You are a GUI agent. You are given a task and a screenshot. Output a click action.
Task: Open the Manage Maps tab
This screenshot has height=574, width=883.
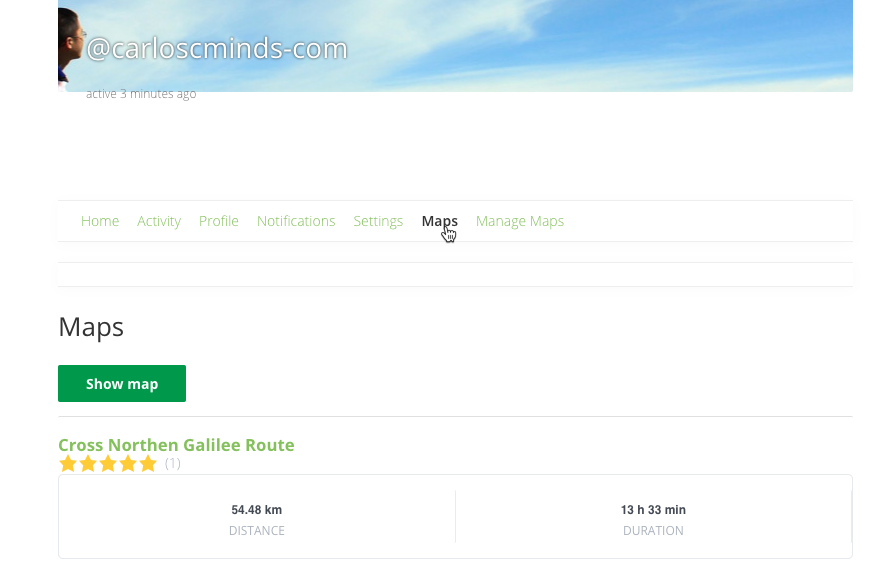[519, 221]
